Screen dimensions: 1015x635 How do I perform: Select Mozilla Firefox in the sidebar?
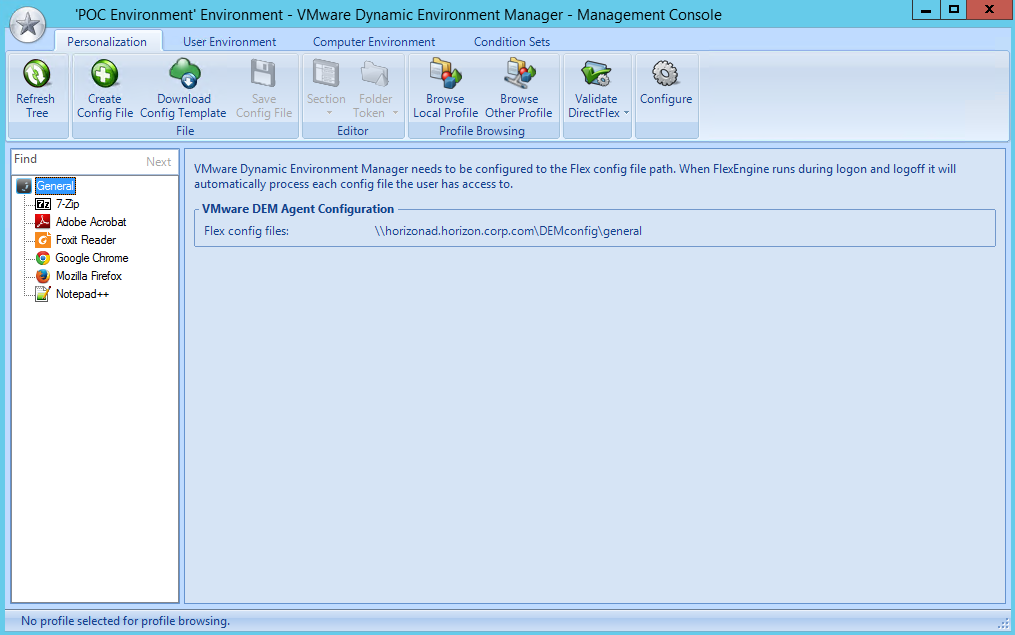pyautogui.click(x=88, y=275)
